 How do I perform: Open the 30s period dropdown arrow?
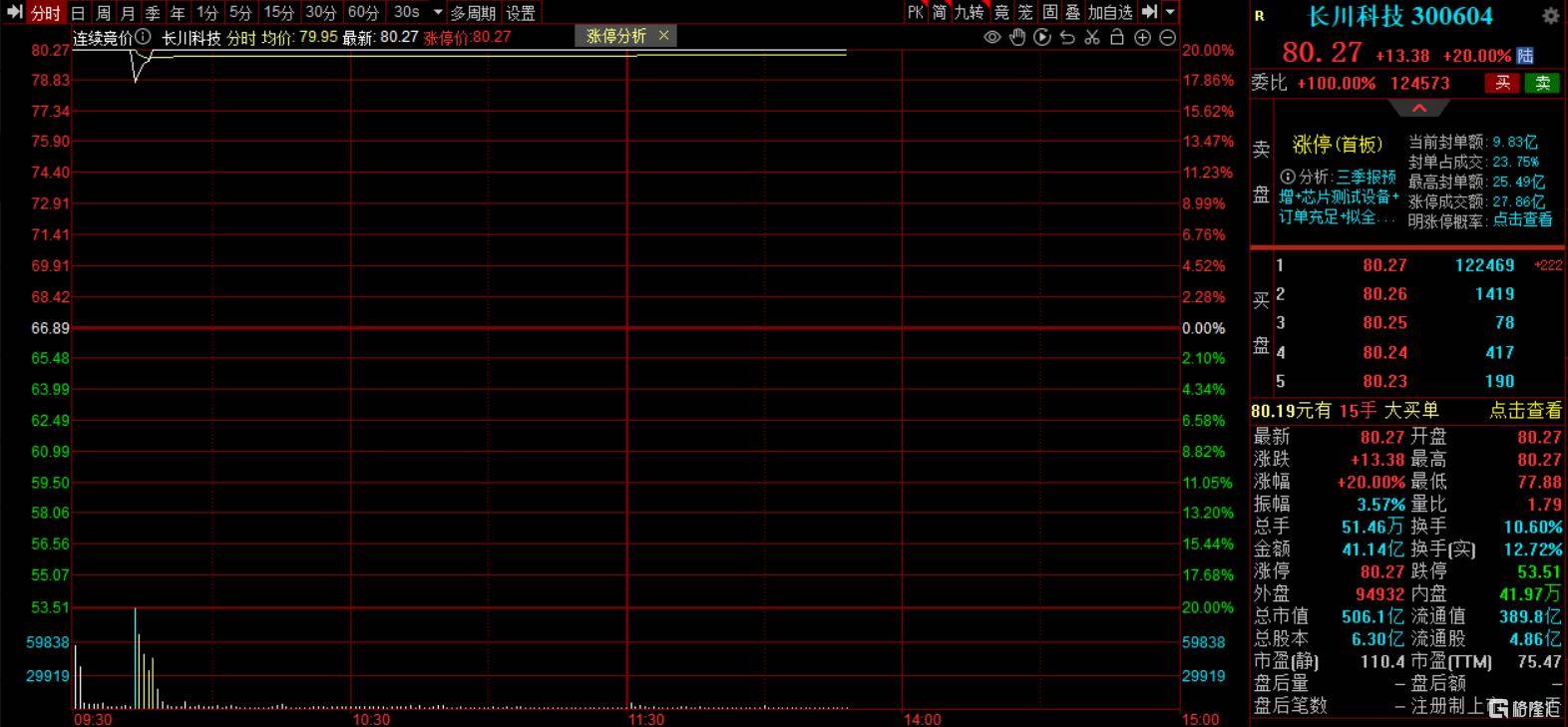437,12
